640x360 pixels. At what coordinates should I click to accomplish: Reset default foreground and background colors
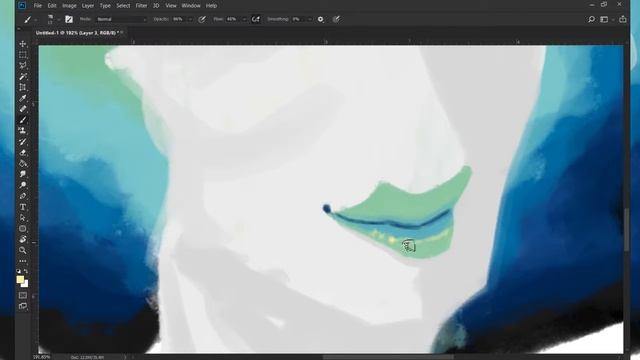pos(19,271)
